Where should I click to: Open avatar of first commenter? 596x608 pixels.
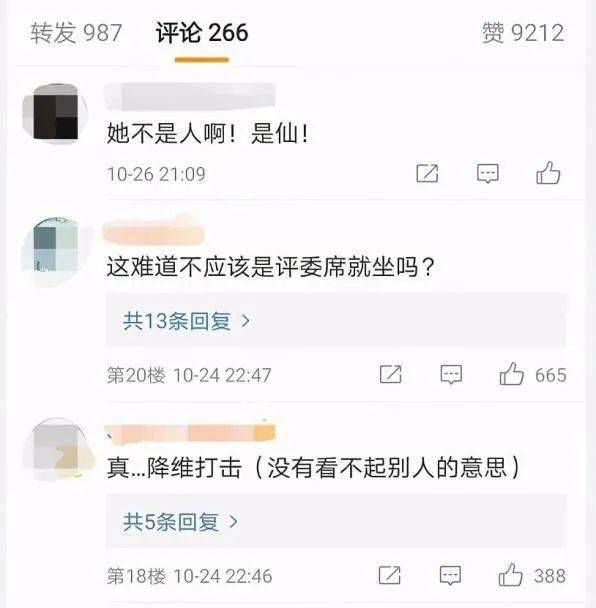tap(55, 113)
